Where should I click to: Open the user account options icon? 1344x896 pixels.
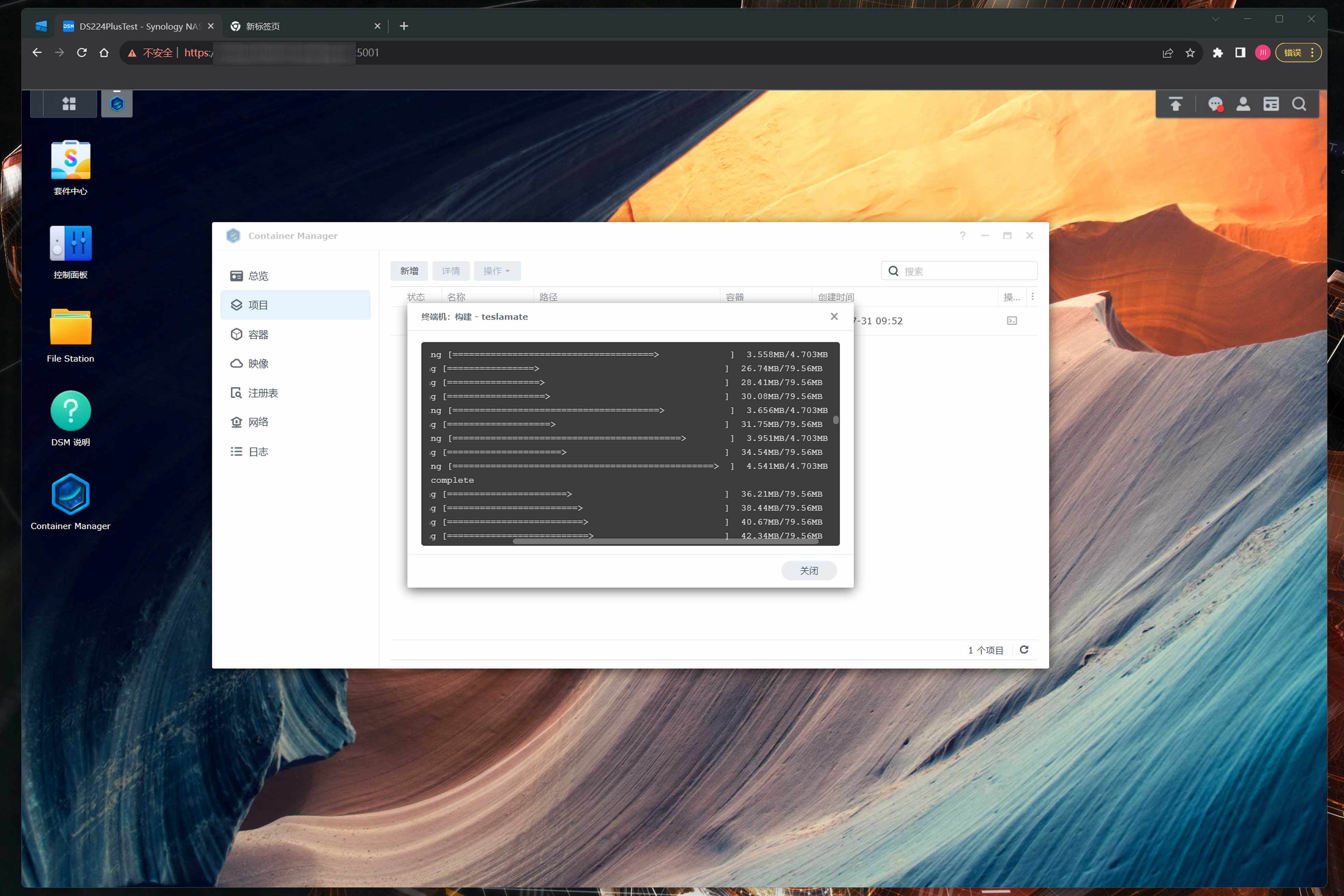coord(1243,104)
